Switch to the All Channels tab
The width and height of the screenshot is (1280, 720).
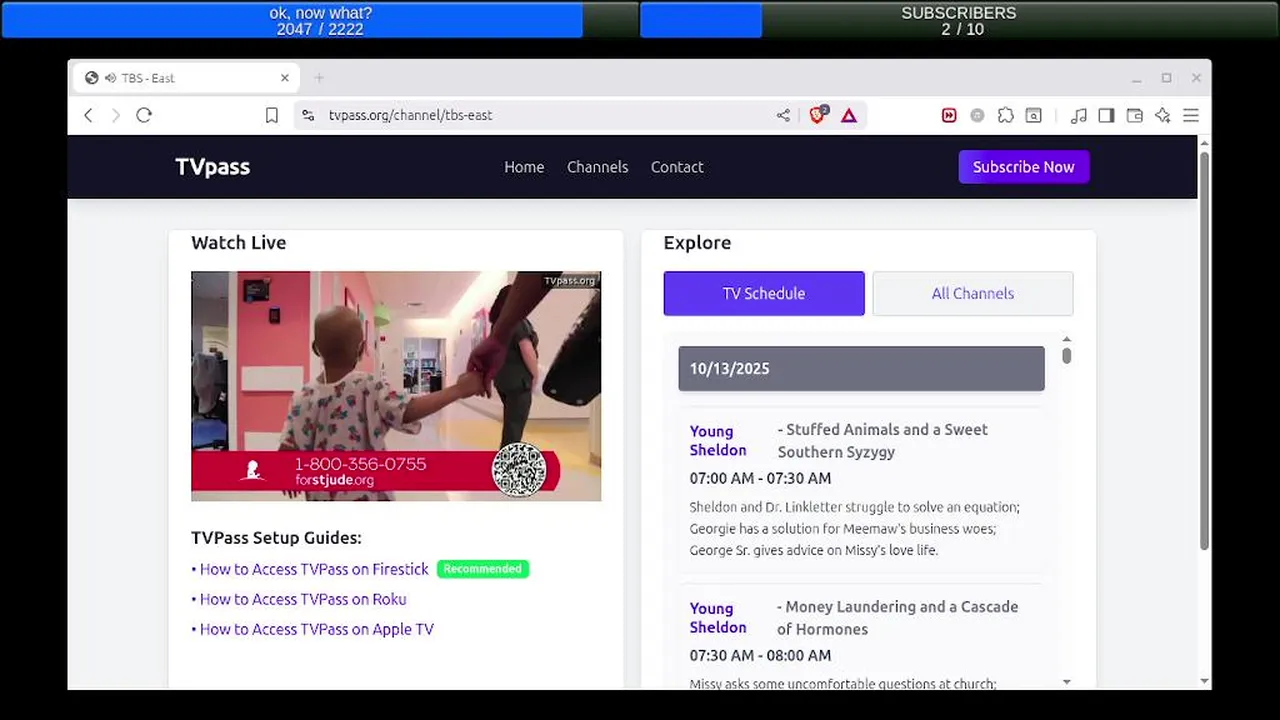coord(973,293)
